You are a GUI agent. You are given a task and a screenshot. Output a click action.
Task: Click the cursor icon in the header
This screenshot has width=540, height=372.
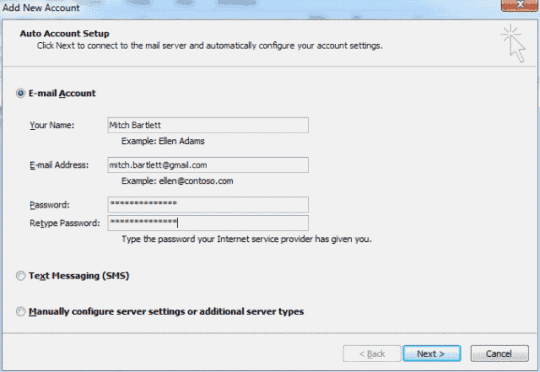tap(513, 44)
